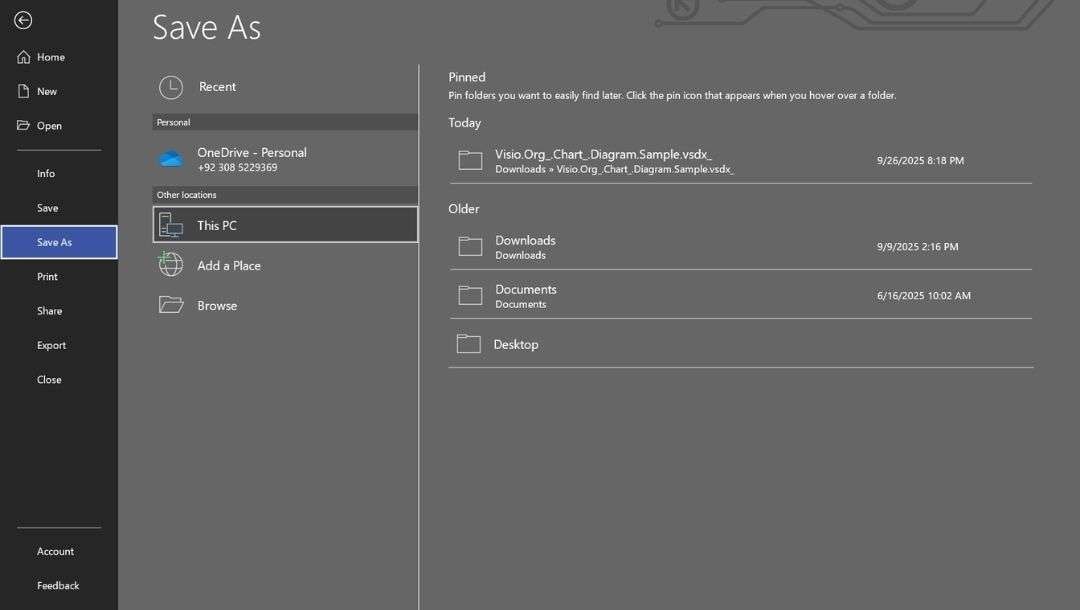Image resolution: width=1080 pixels, height=610 pixels.
Task: Select the Close option in sidebar
Action: tap(48, 379)
